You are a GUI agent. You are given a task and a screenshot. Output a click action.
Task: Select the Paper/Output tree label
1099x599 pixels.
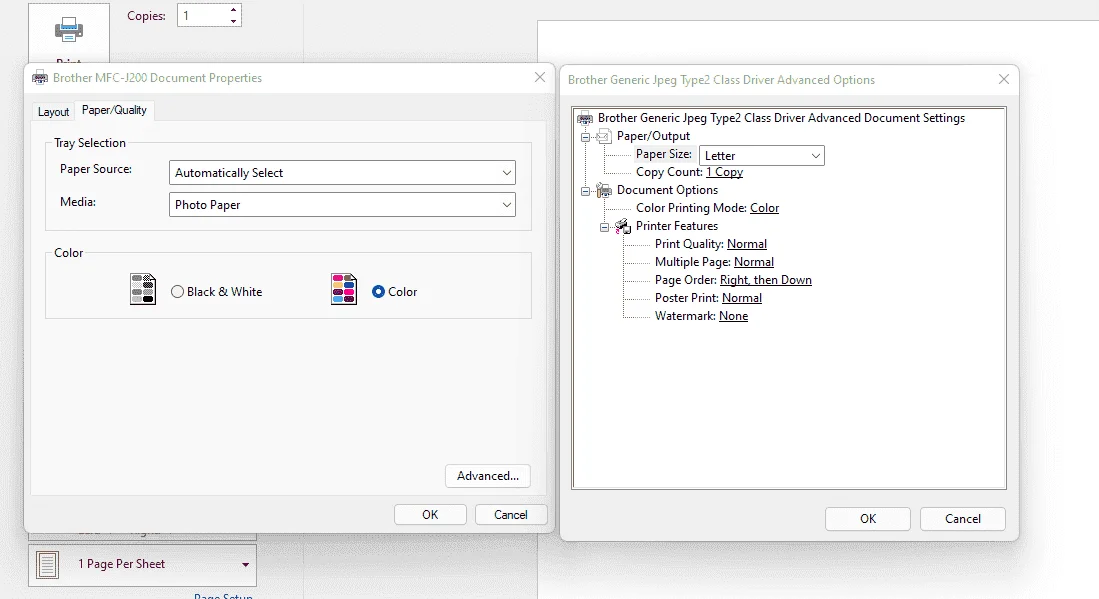(x=653, y=136)
